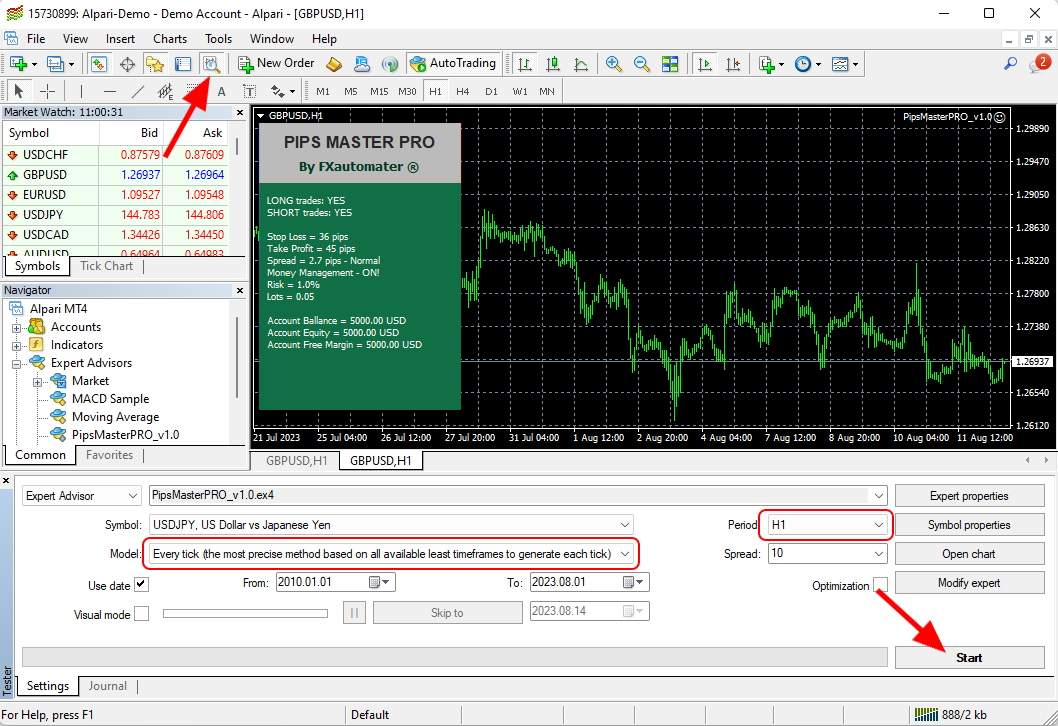Select the draw vertical line tool
Viewport: 1058px width, 726px height.
click(81, 91)
